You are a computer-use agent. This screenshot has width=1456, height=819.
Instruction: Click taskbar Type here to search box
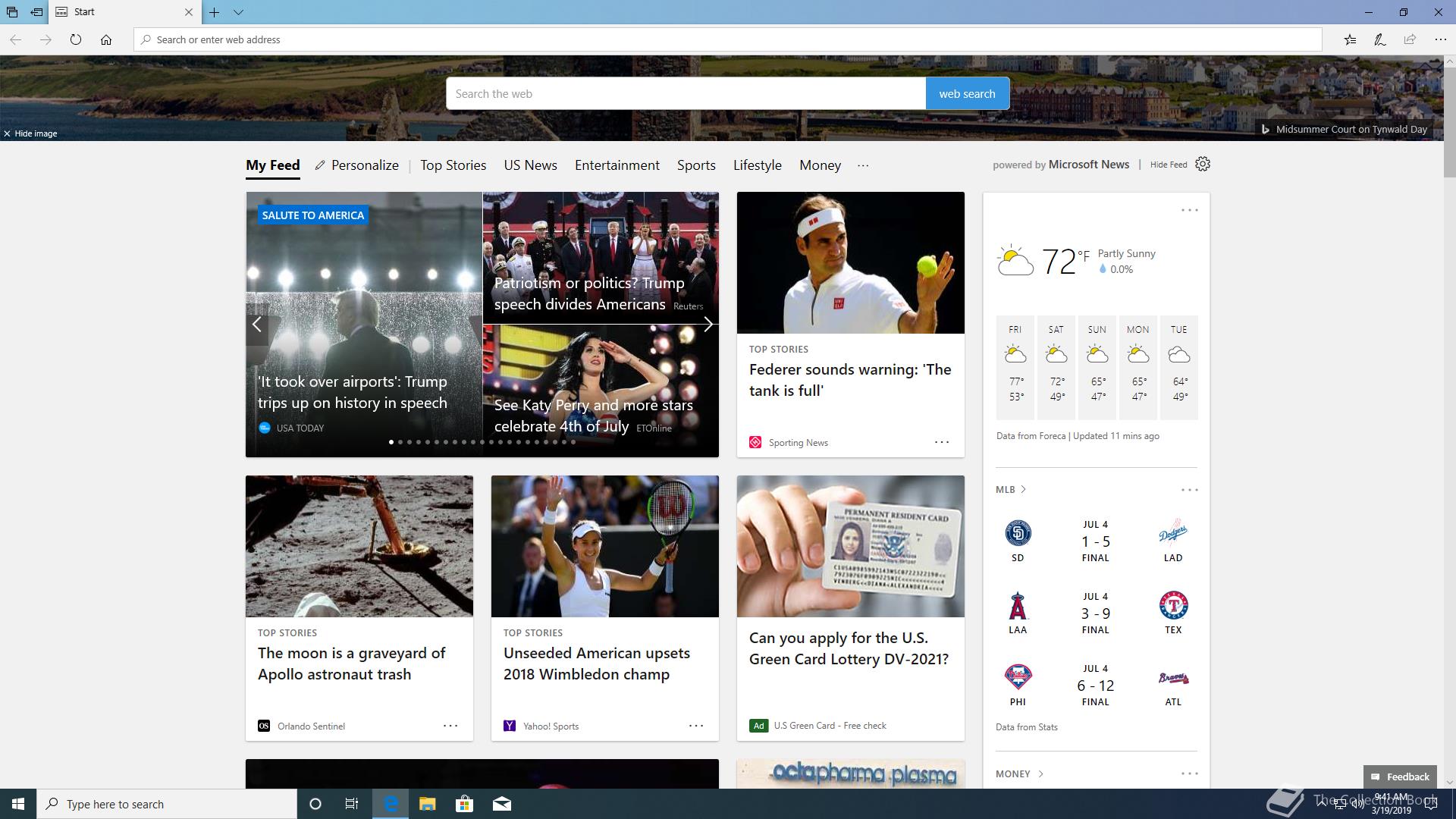167,804
